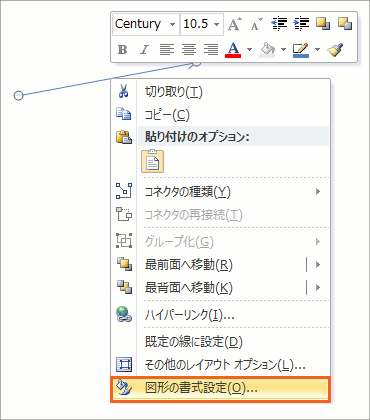
Task: Toggle Italic in the mini toolbar
Action: 144,50
